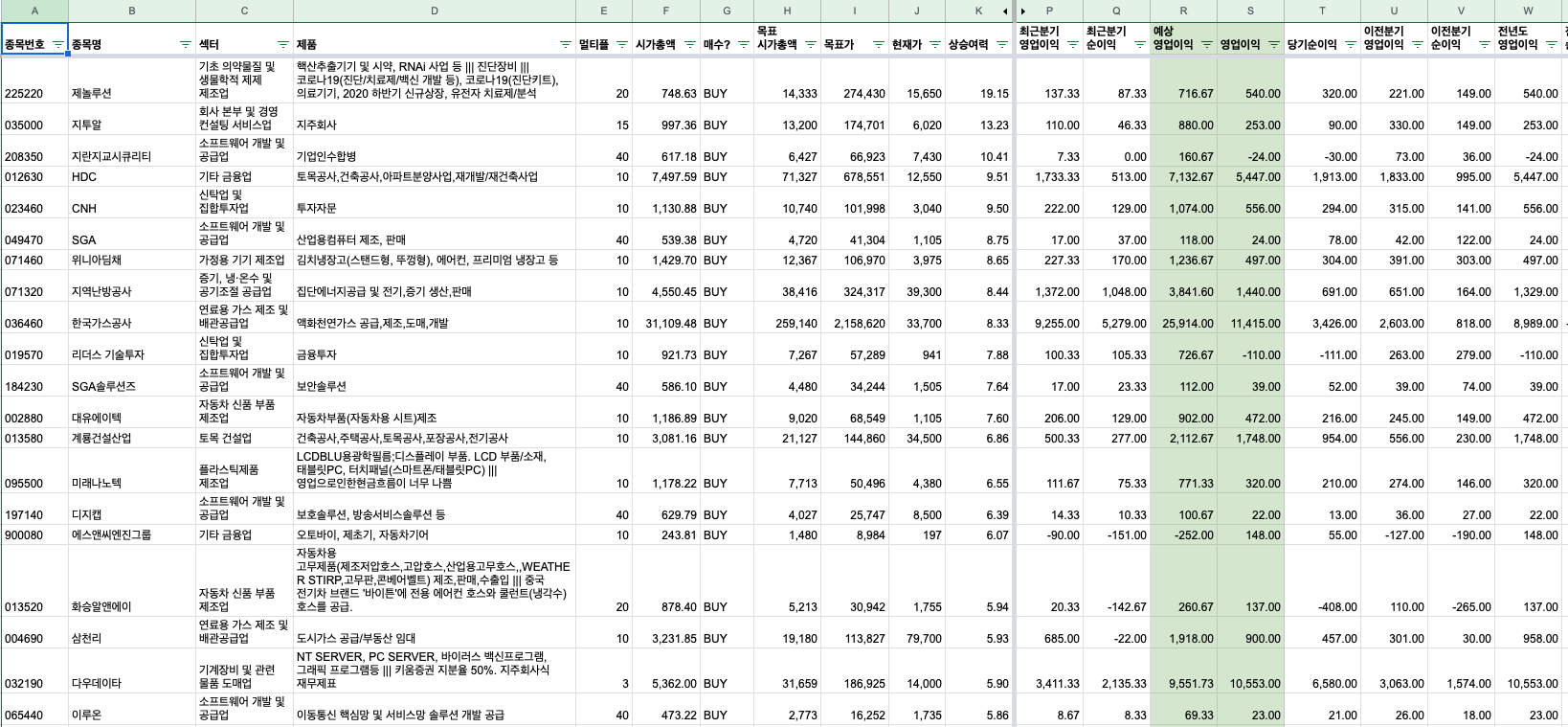Select the 액화천연가스 공급,제조,도매,개발 product cell
1568x727 pixels.
point(435,317)
